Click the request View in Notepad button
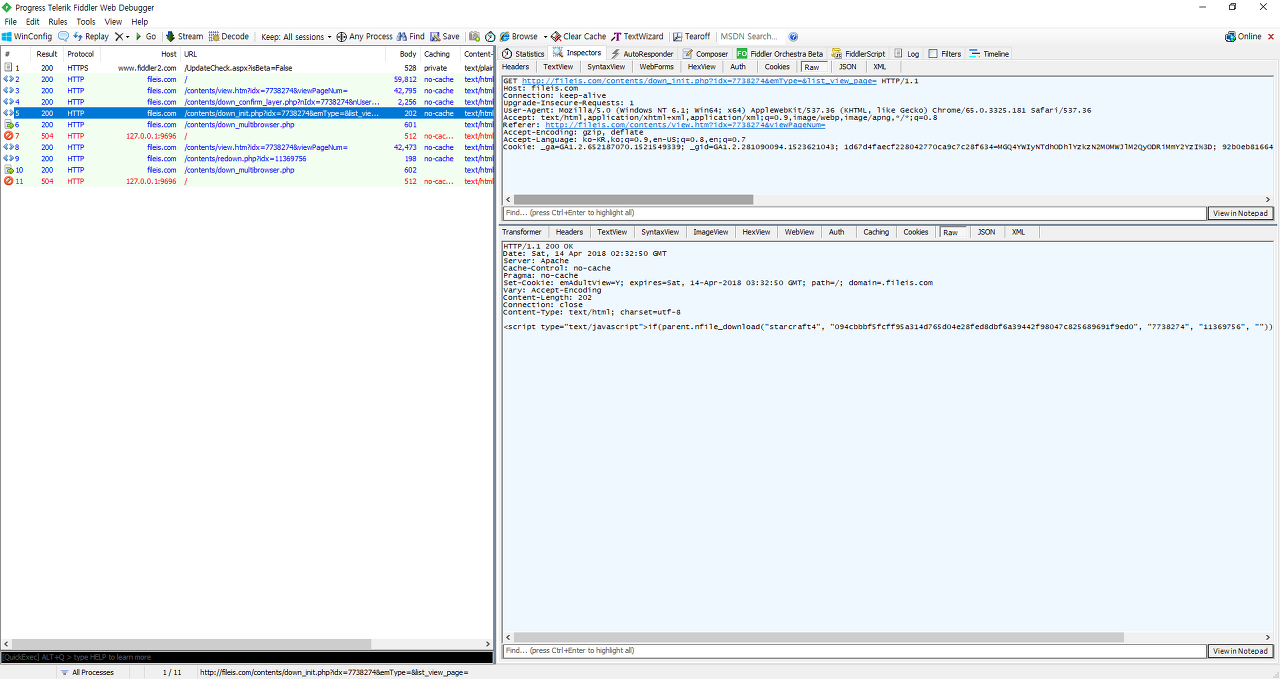The image size is (1280, 679). tap(1240, 213)
